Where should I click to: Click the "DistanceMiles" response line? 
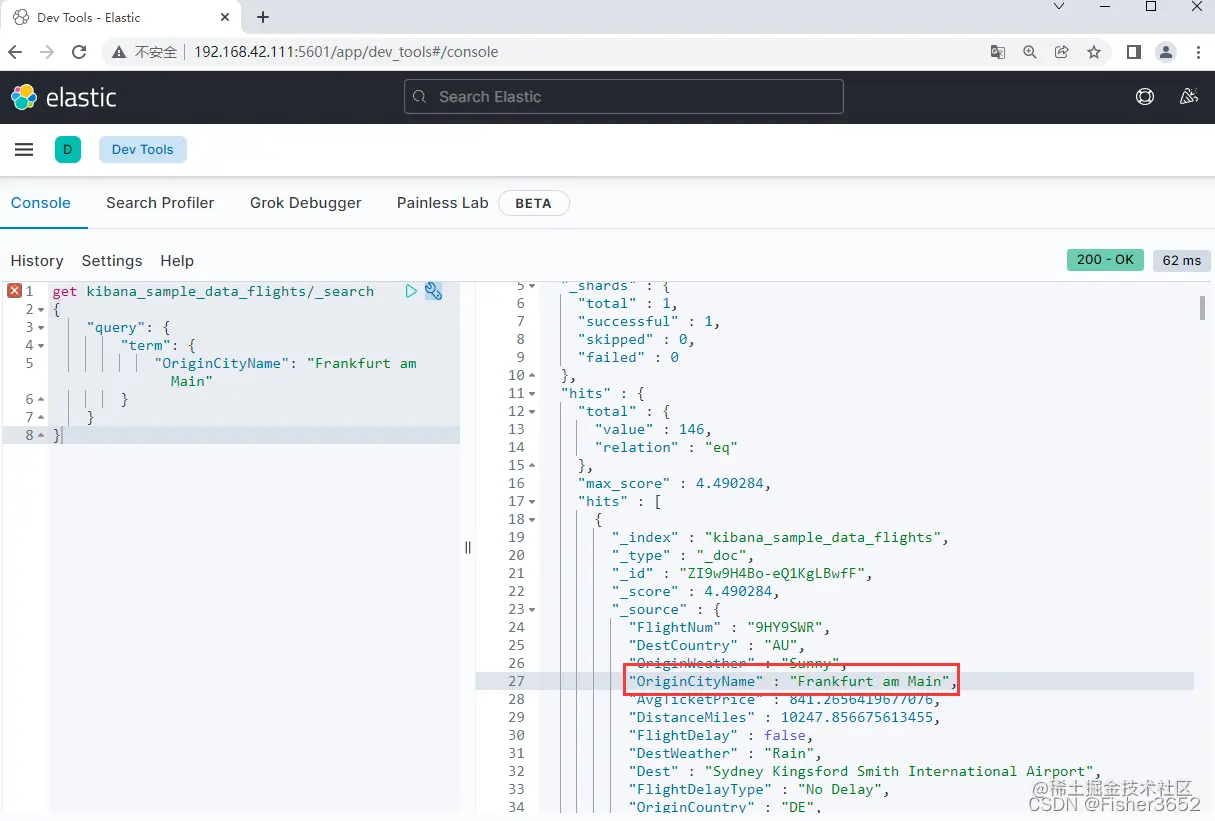pos(785,717)
